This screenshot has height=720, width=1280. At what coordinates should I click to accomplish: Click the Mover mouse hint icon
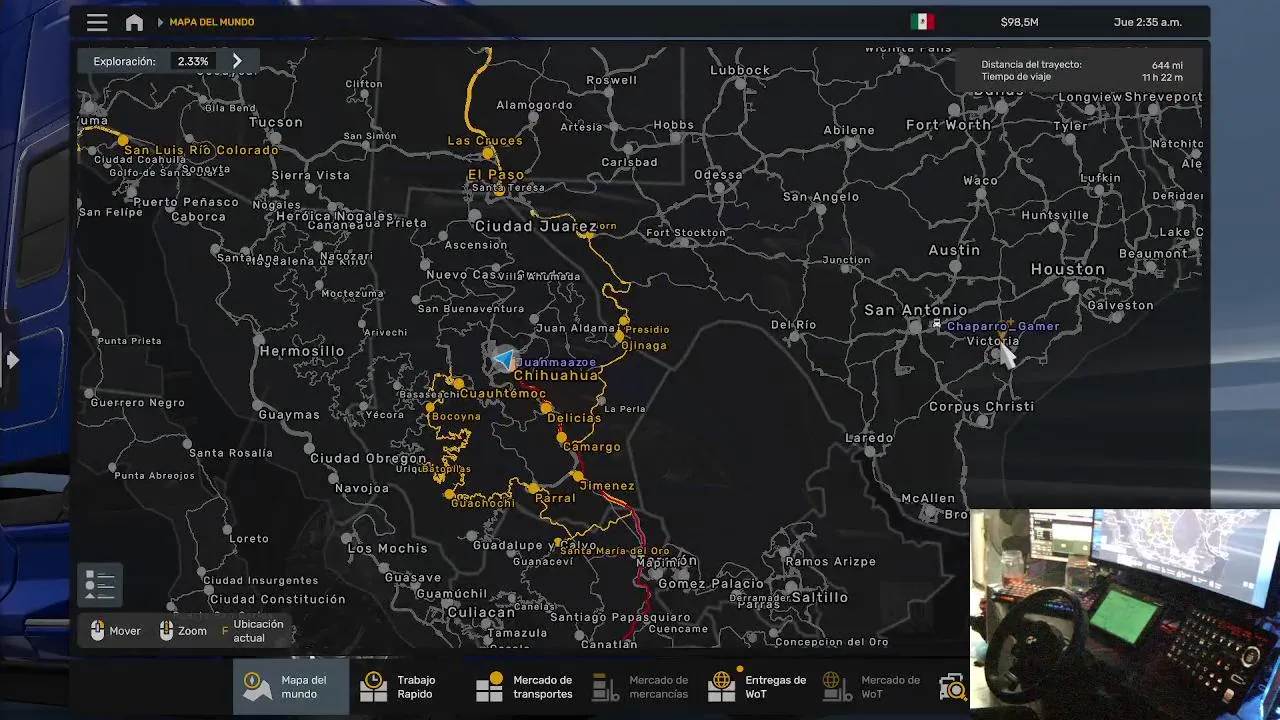tap(98, 631)
